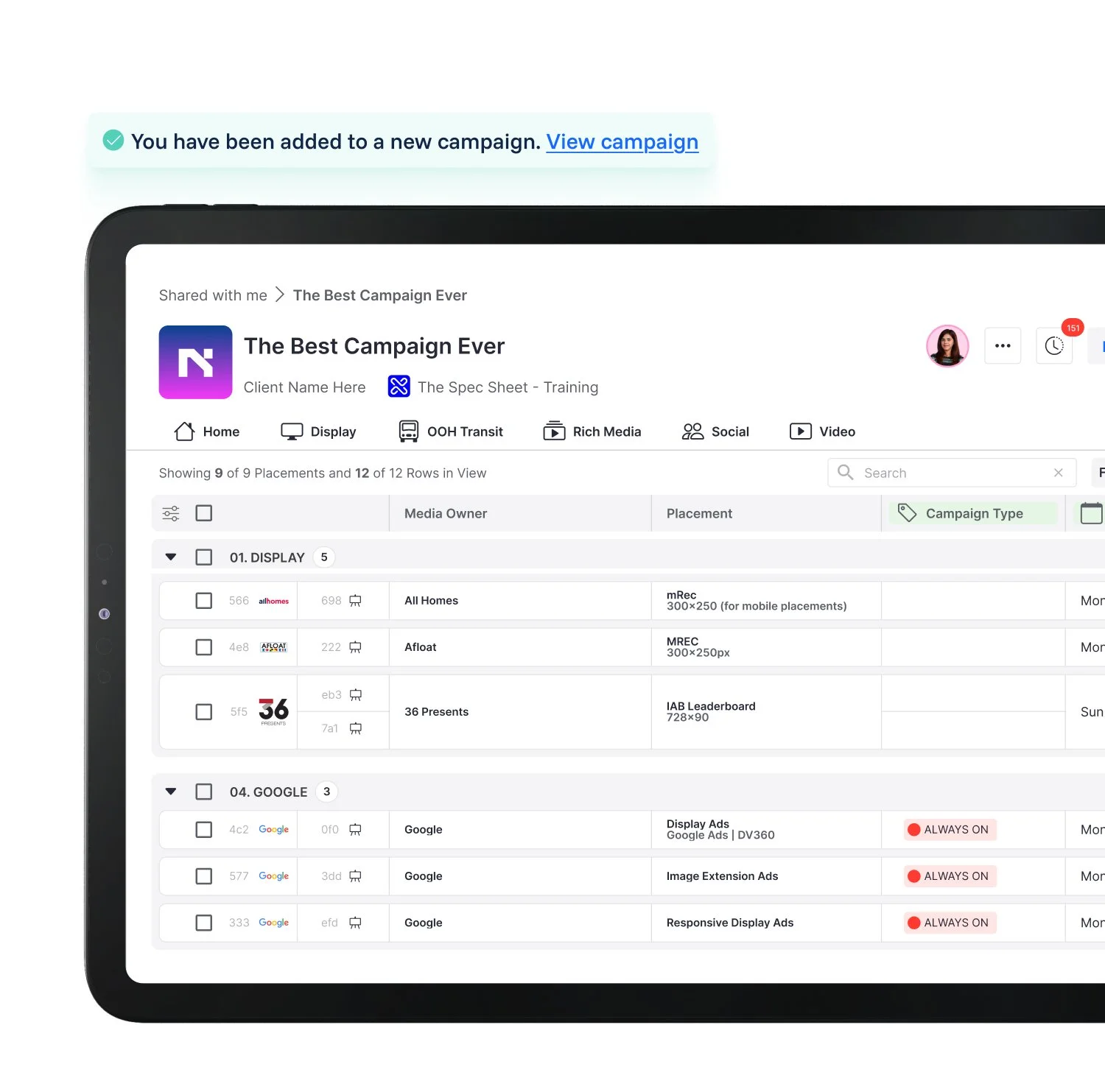Select the '36 Presents' media owner cell
The height and width of the screenshot is (1092, 1105).
(520, 712)
